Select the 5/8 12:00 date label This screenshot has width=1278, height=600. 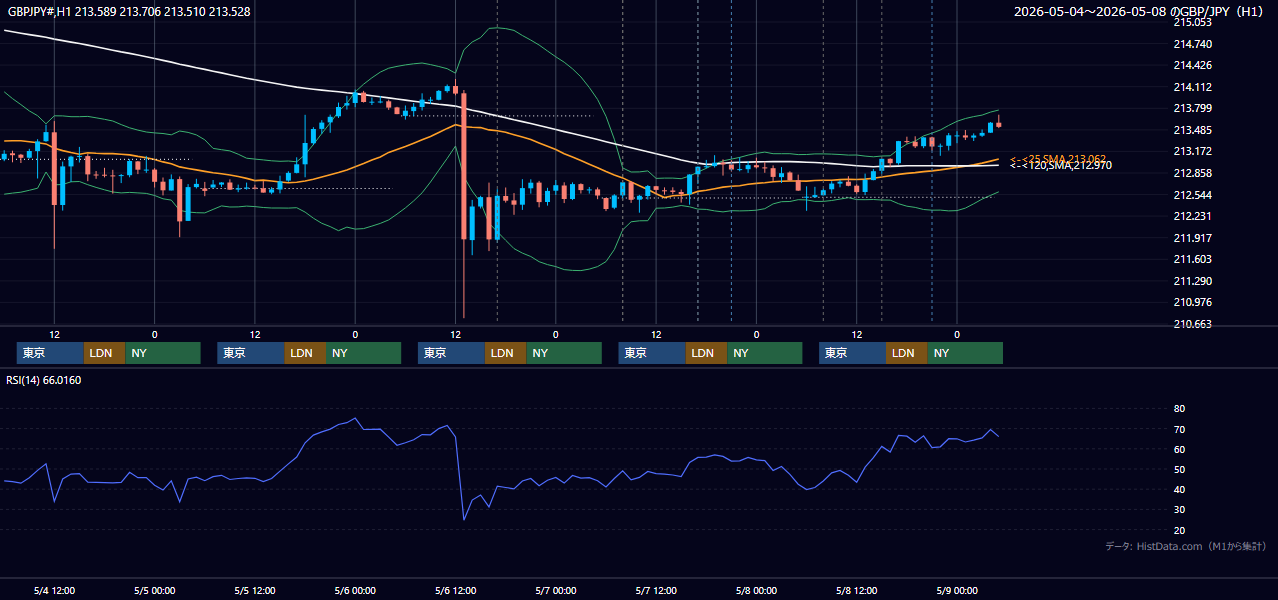coord(856,590)
